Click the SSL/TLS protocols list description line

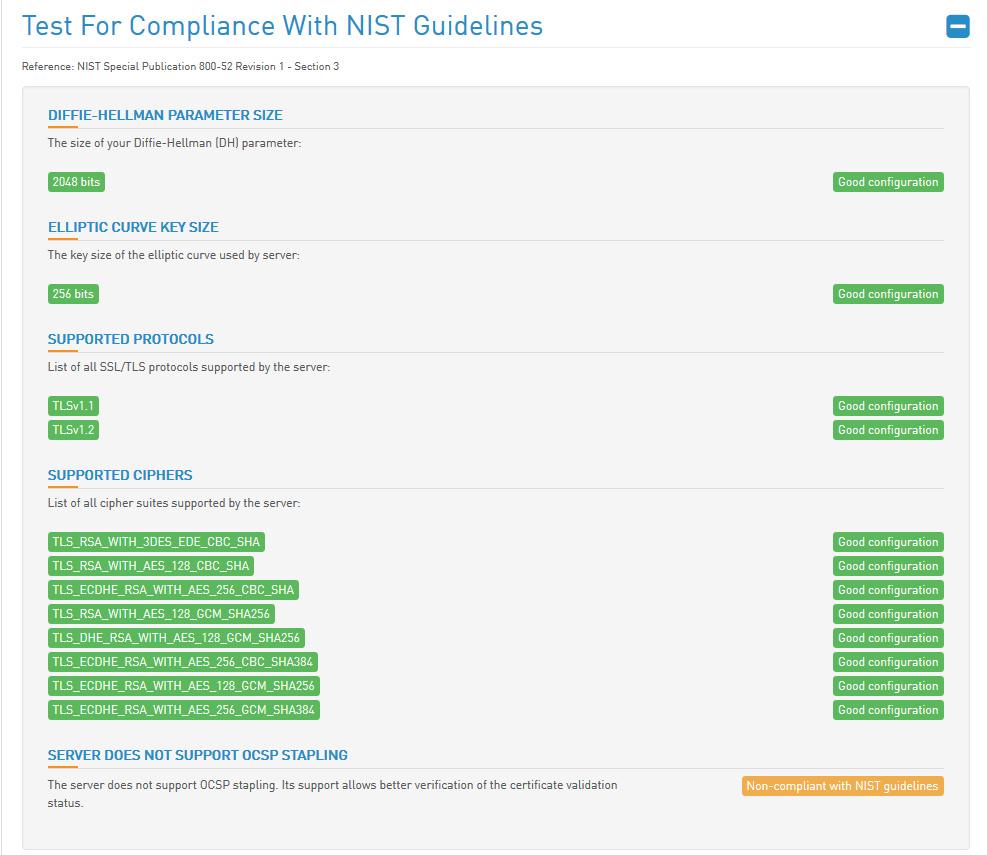[x=189, y=367]
